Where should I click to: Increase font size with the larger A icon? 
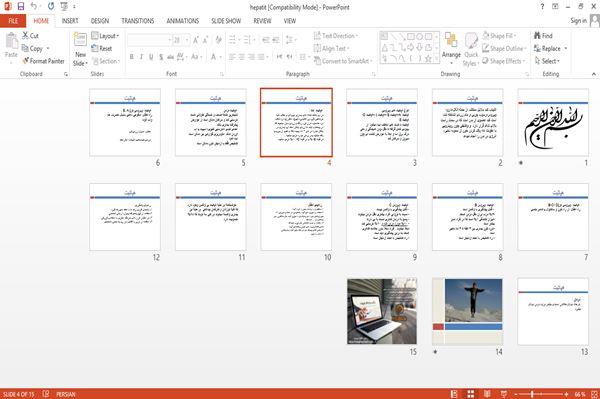pyautogui.click(x=196, y=40)
